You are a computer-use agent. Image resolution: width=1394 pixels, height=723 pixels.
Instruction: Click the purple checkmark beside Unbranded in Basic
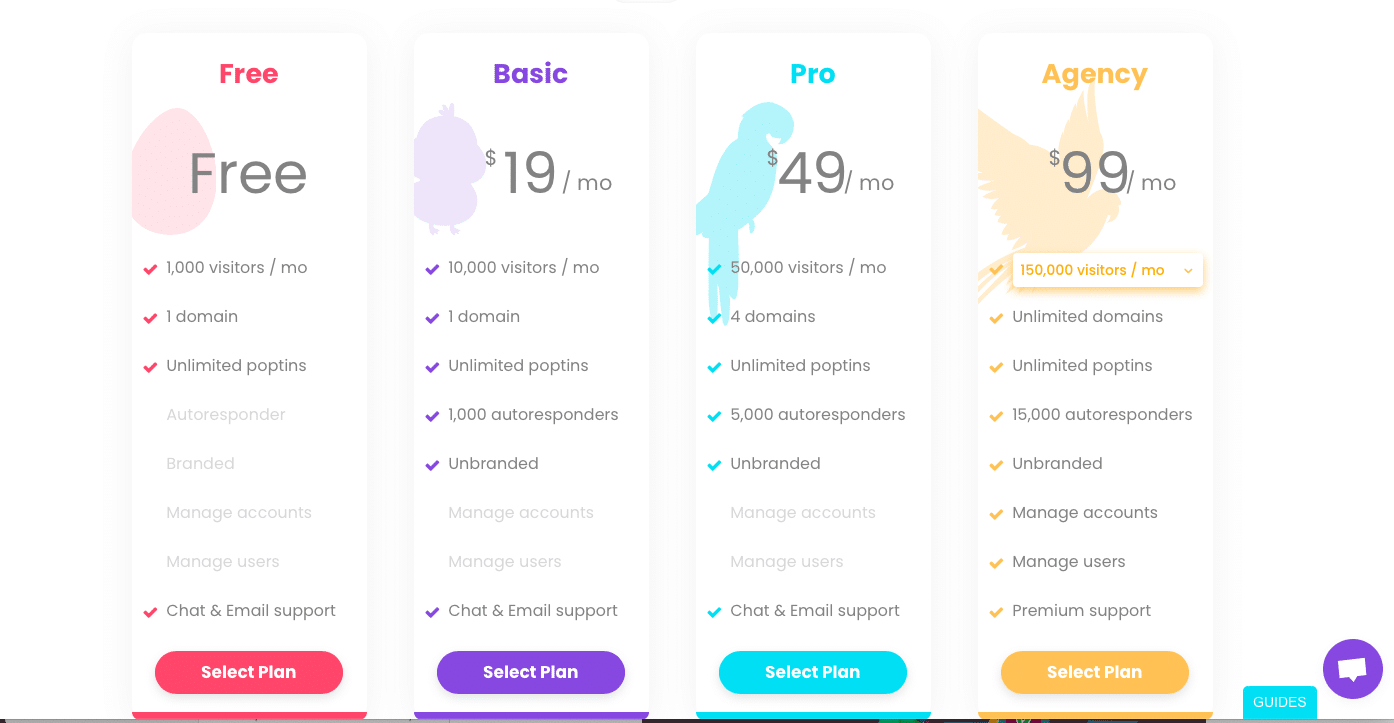pyautogui.click(x=432, y=465)
